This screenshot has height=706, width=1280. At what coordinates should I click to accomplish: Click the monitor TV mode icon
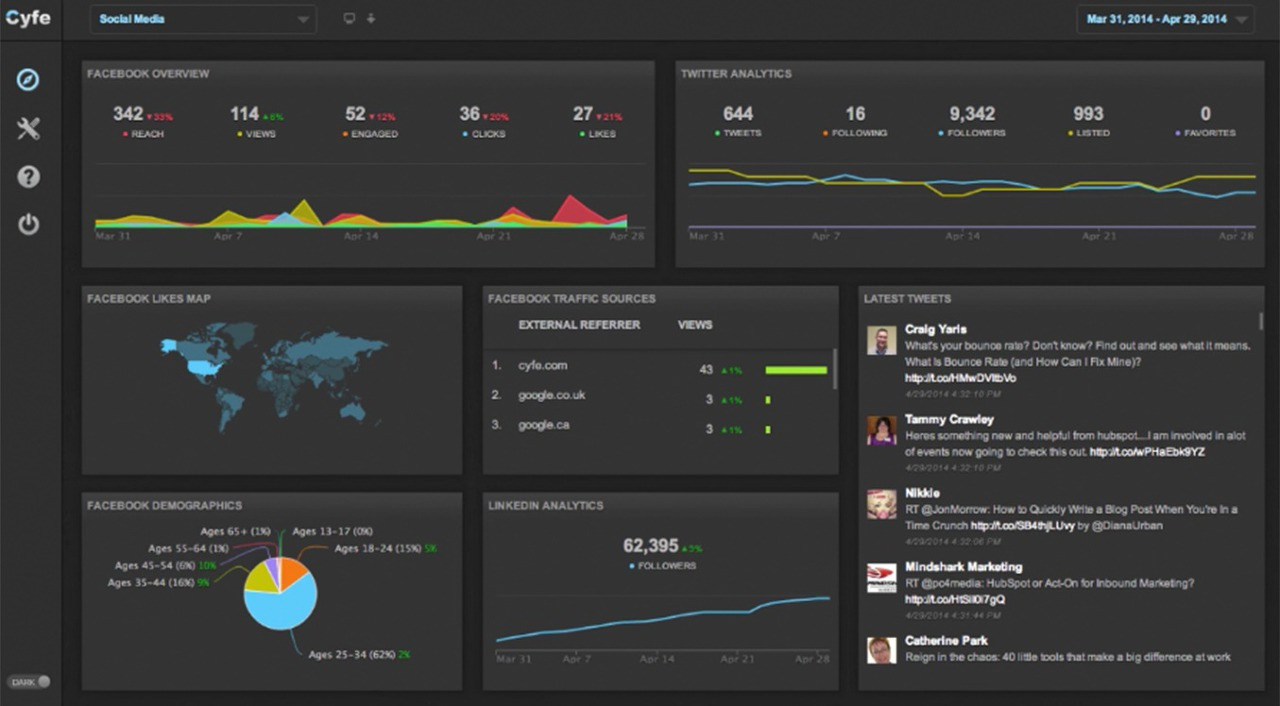click(x=349, y=19)
